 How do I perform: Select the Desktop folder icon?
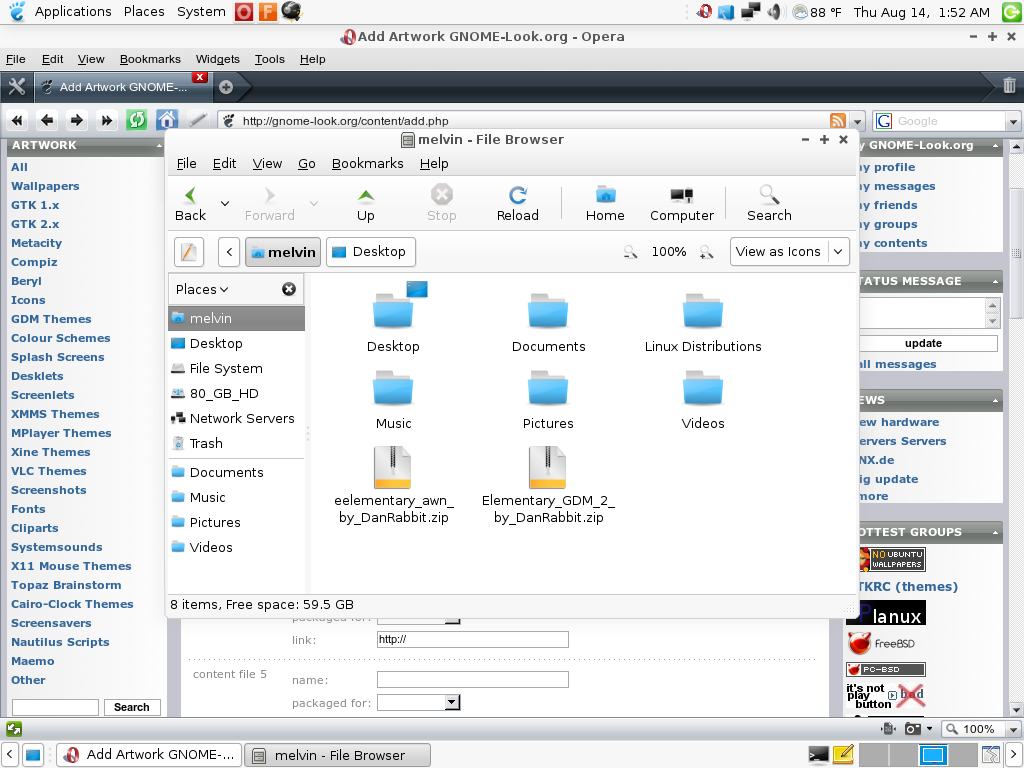coord(393,318)
